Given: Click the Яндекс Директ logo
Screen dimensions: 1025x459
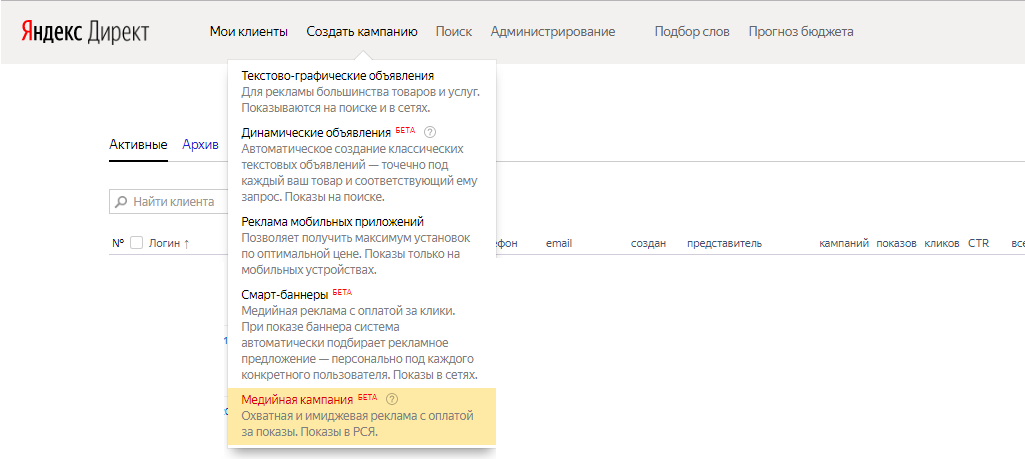Looking at the screenshot, I should pos(85,32).
